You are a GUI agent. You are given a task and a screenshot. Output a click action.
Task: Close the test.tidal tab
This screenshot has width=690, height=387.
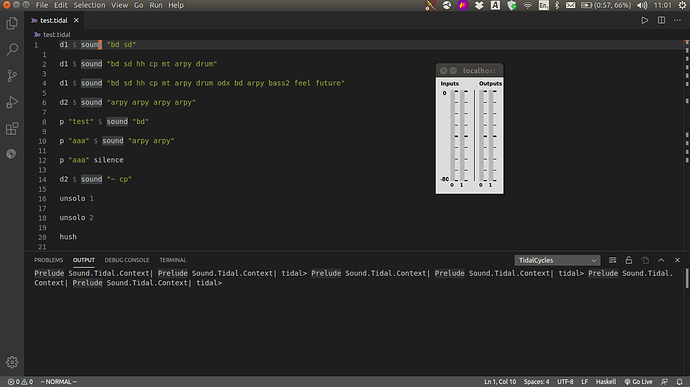point(76,20)
